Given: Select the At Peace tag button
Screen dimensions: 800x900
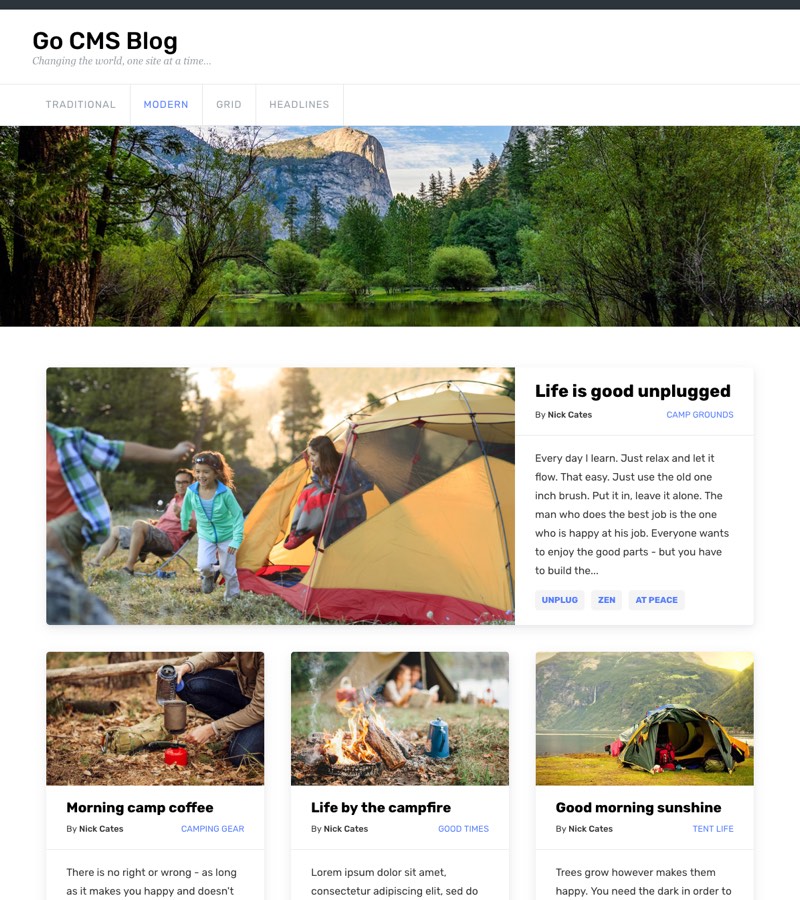Looking at the screenshot, I should click(656, 600).
